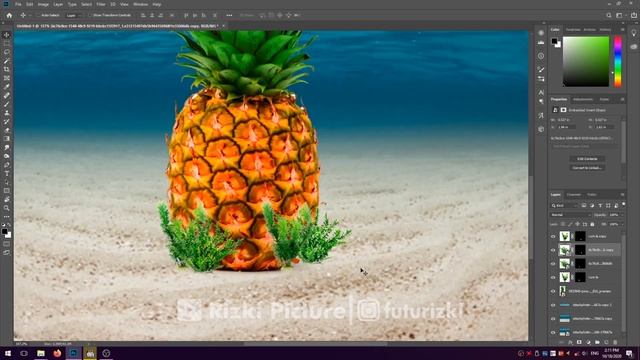
Task: Open the File menu
Action: pyautogui.click(x=18, y=4)
